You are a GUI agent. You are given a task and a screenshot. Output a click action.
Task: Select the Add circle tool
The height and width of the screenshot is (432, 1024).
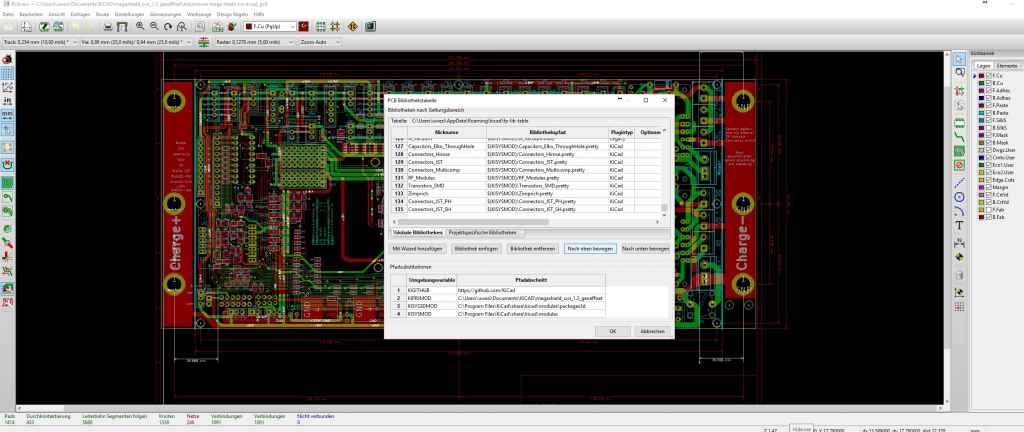click(x=959, y=197)
